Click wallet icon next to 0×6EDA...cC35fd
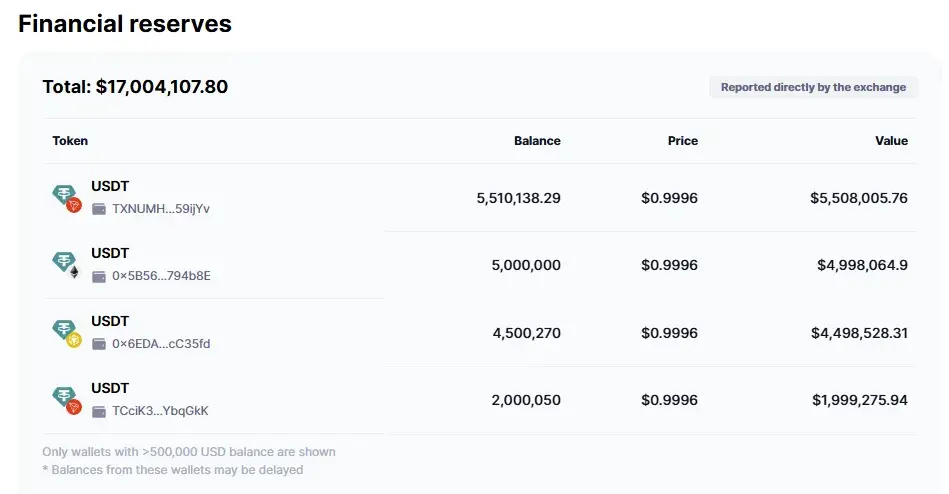 coord(99,344)
